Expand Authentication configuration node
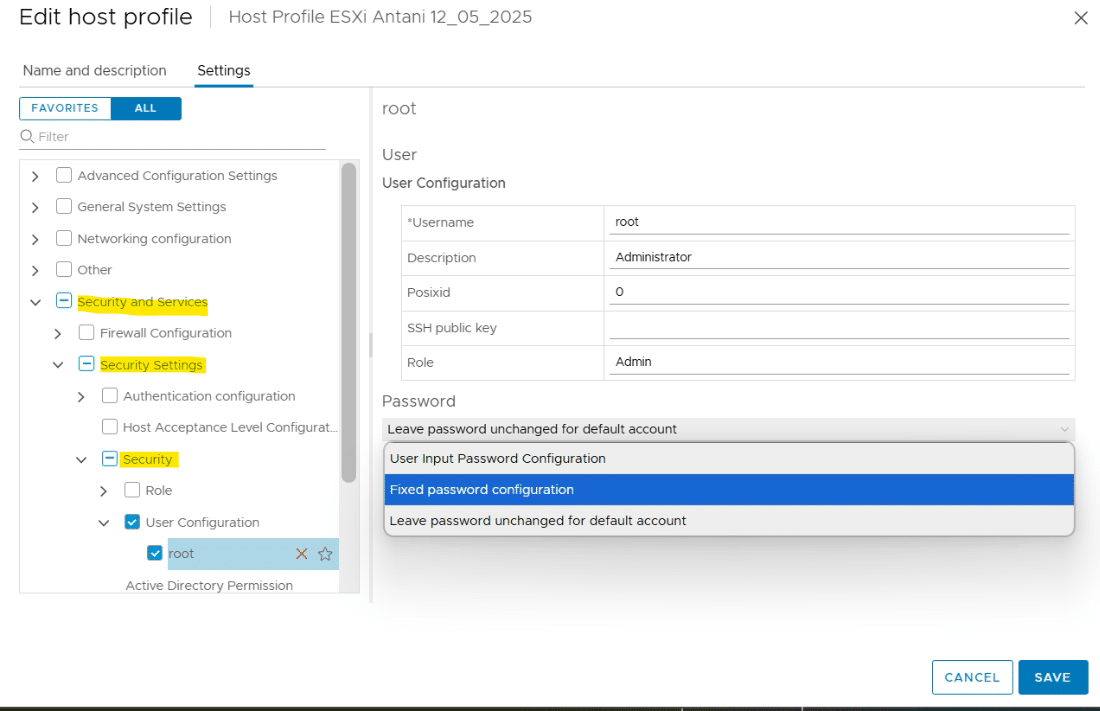Screen dimensions: 1100x711 (81, 397)
